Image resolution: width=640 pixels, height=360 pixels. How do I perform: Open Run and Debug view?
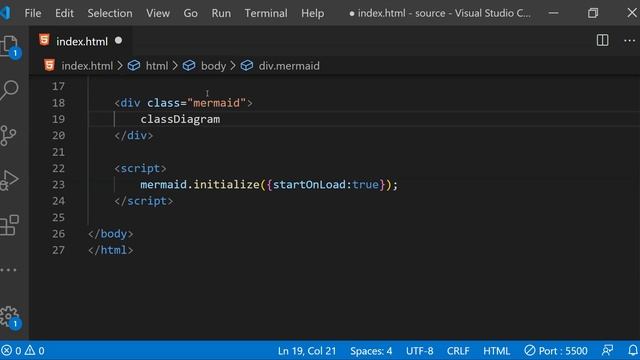point(9,180)
